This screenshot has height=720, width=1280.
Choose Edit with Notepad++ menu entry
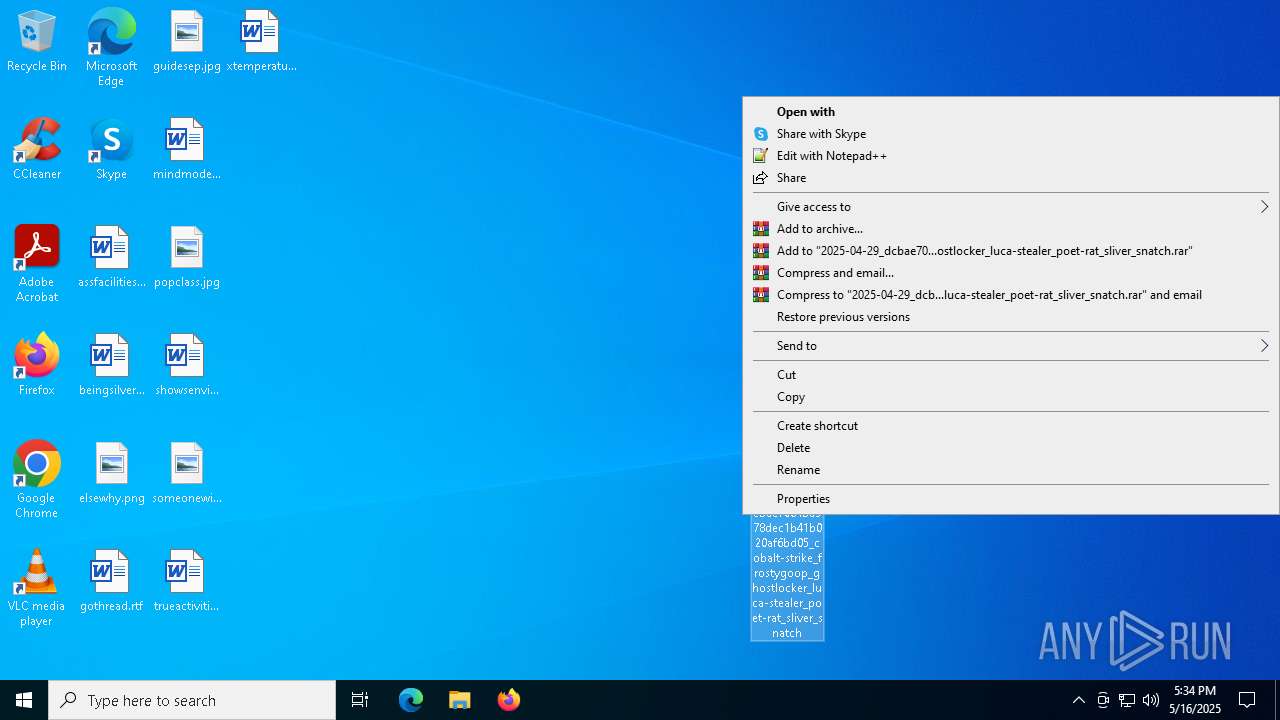coord(1010,156)
